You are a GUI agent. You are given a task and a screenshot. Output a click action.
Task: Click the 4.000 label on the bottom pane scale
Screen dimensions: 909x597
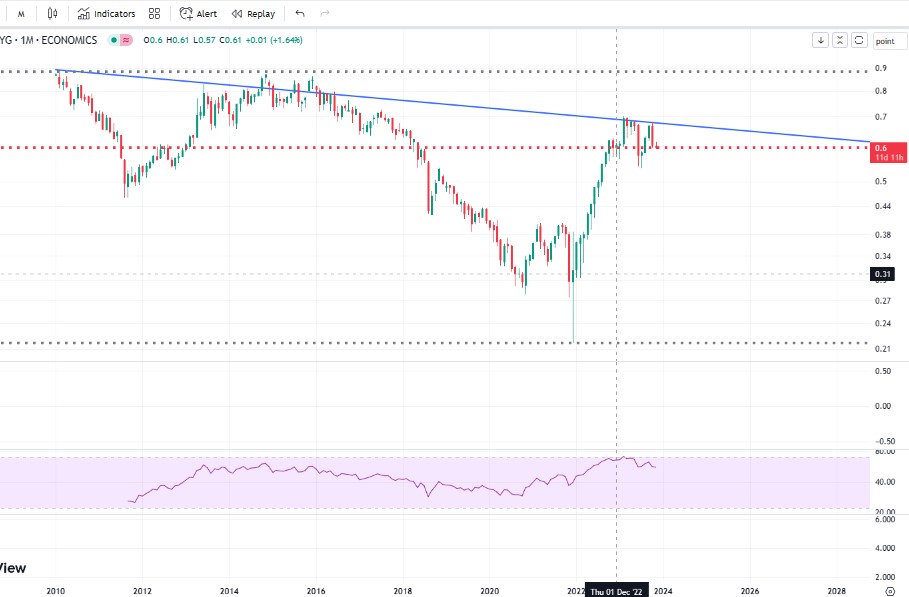[885, 548]
